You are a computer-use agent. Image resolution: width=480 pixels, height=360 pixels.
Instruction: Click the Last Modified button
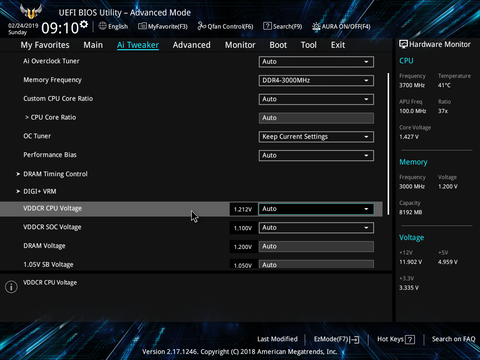(x=277, y=339)
